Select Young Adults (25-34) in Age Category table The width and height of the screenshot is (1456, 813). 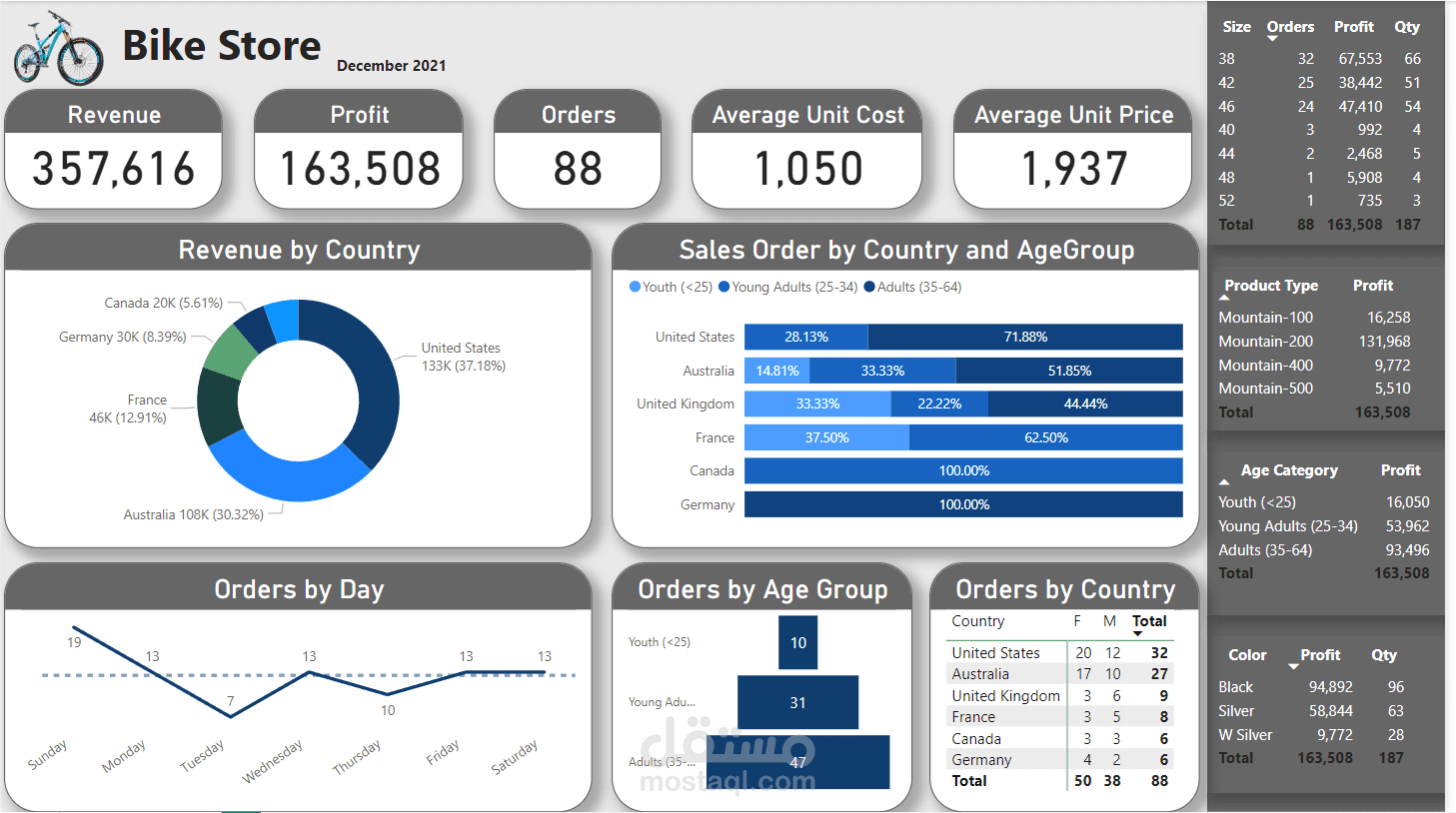pyautogui.click(x=1324, y=526)
